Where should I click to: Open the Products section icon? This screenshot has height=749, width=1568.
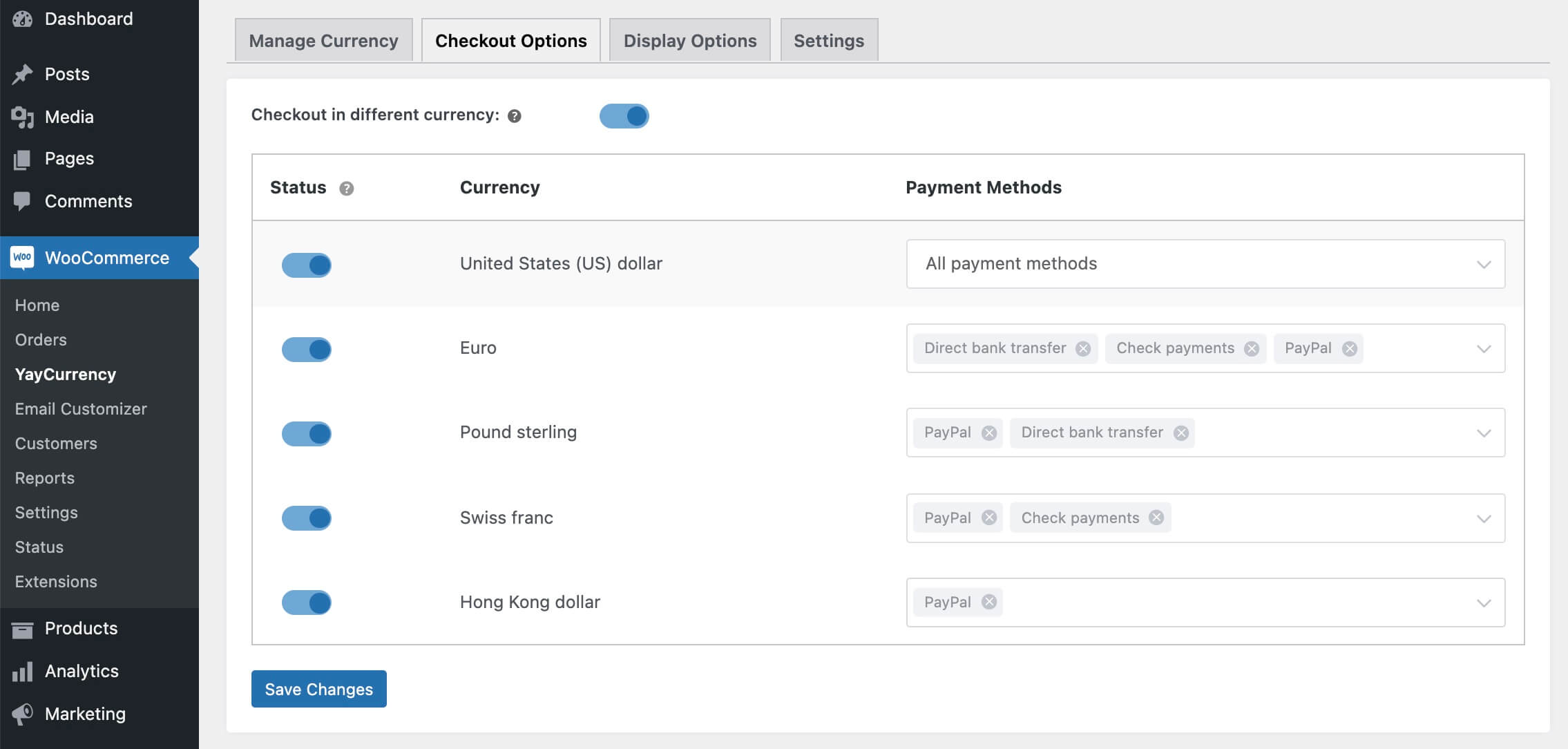click(23, 628)
